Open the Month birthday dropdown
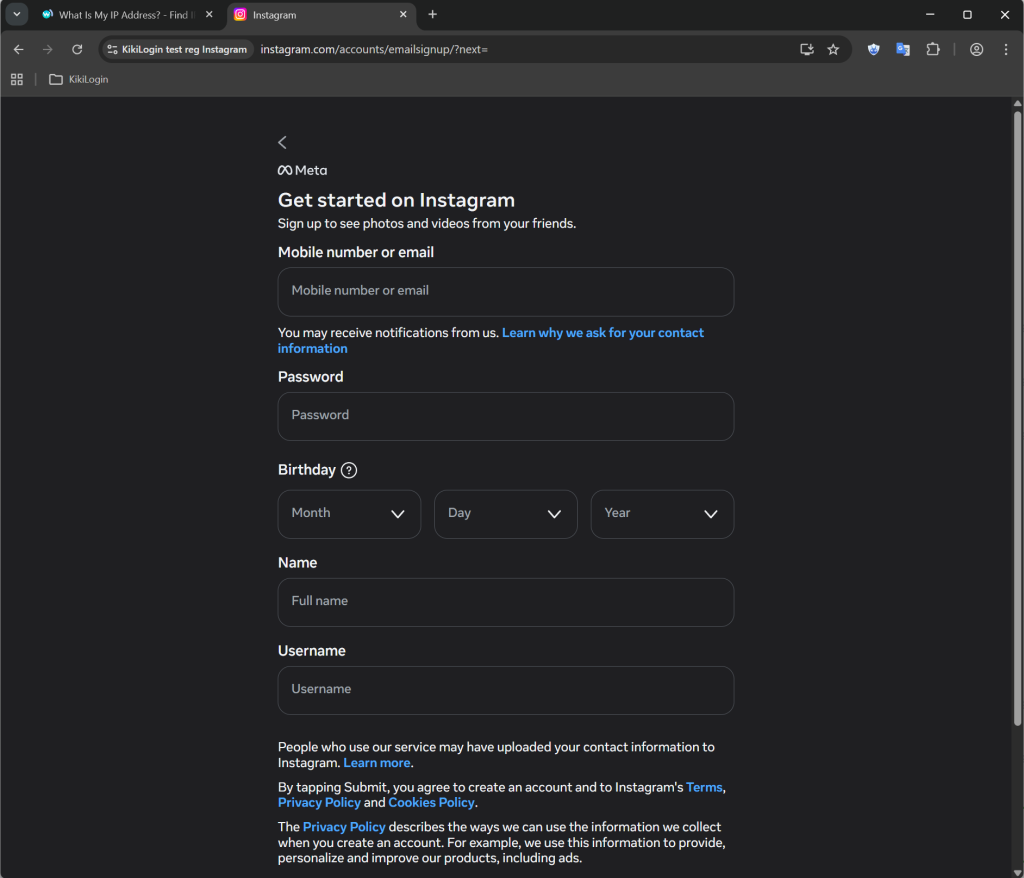This screenshot has height=878, width=1024. pos(349,514)
